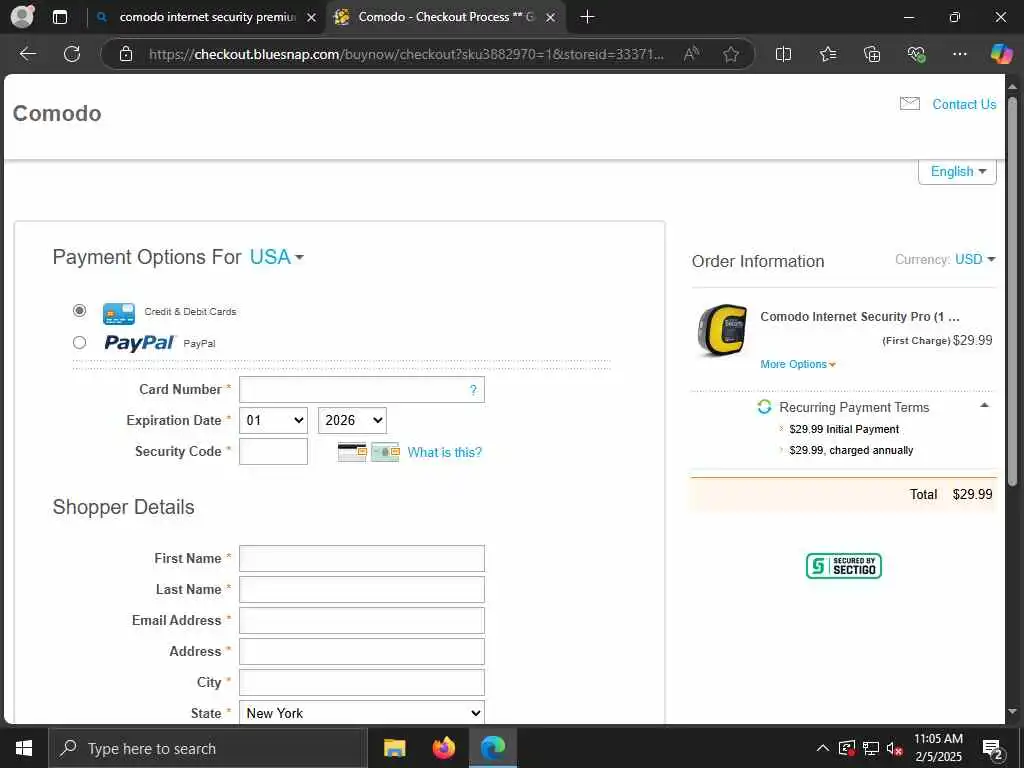This screenshot has width=1024, height=768.
Task: Click in the Email Address field
Action: (362, 620)
